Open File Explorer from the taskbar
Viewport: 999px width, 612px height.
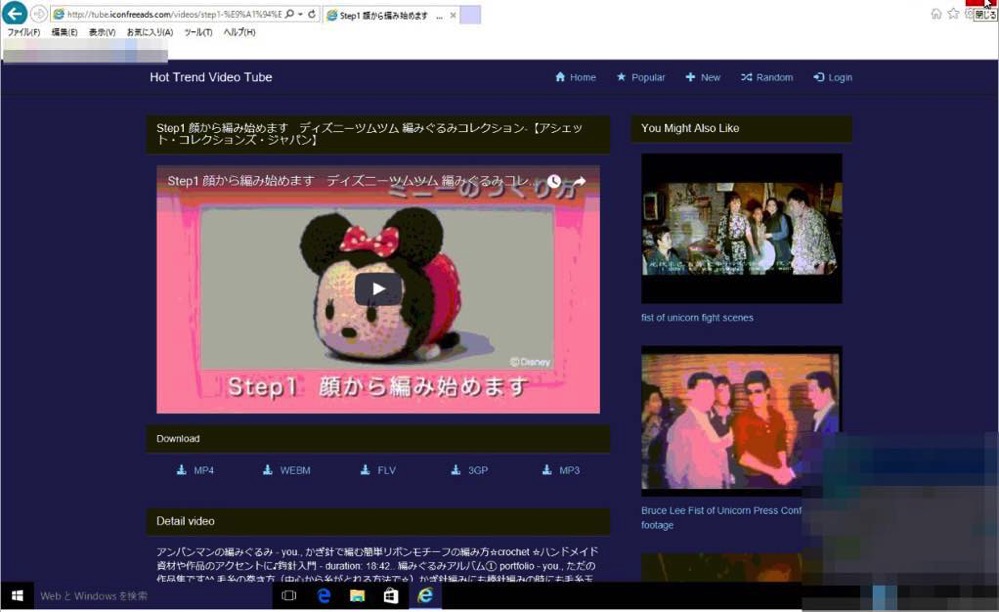pos(357,596)
